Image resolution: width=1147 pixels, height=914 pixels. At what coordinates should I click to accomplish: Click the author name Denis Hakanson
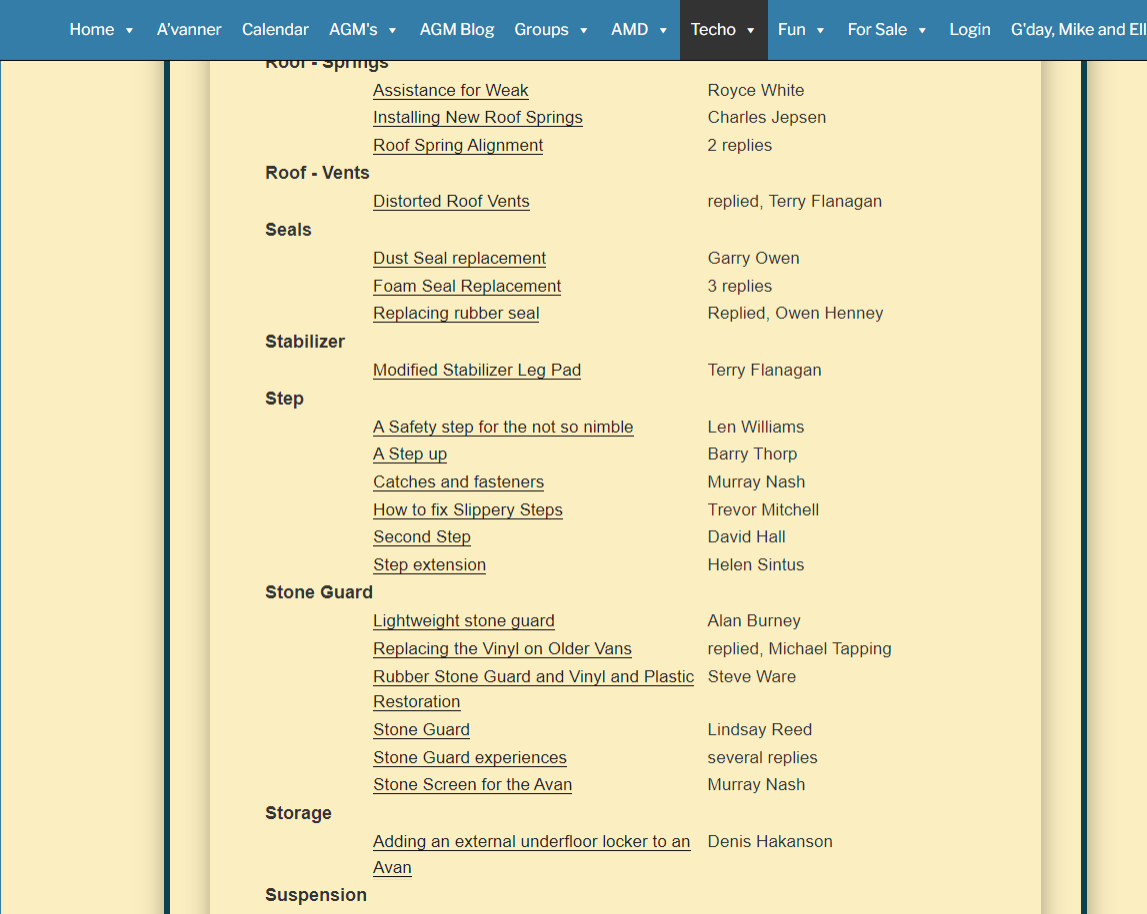click(x=770, y=842)
